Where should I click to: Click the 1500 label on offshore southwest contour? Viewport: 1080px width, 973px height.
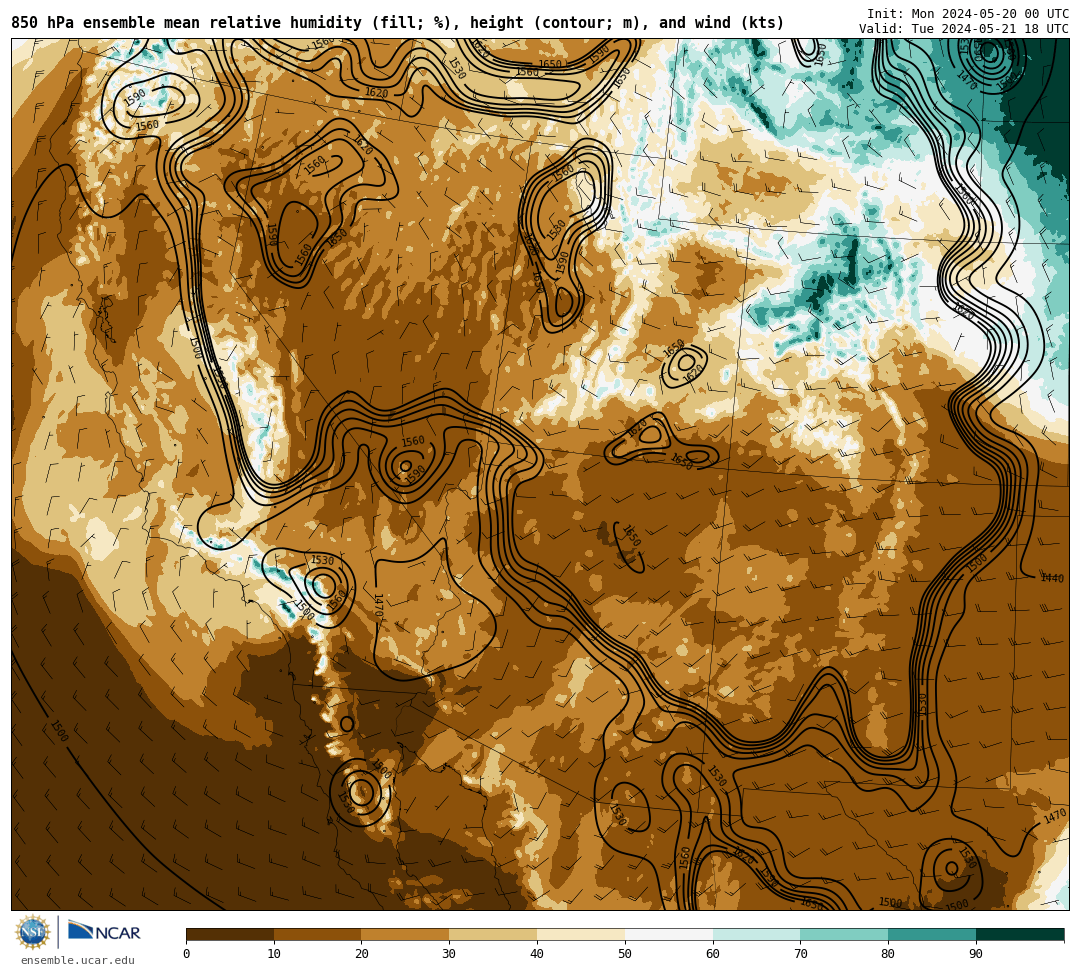59,731
